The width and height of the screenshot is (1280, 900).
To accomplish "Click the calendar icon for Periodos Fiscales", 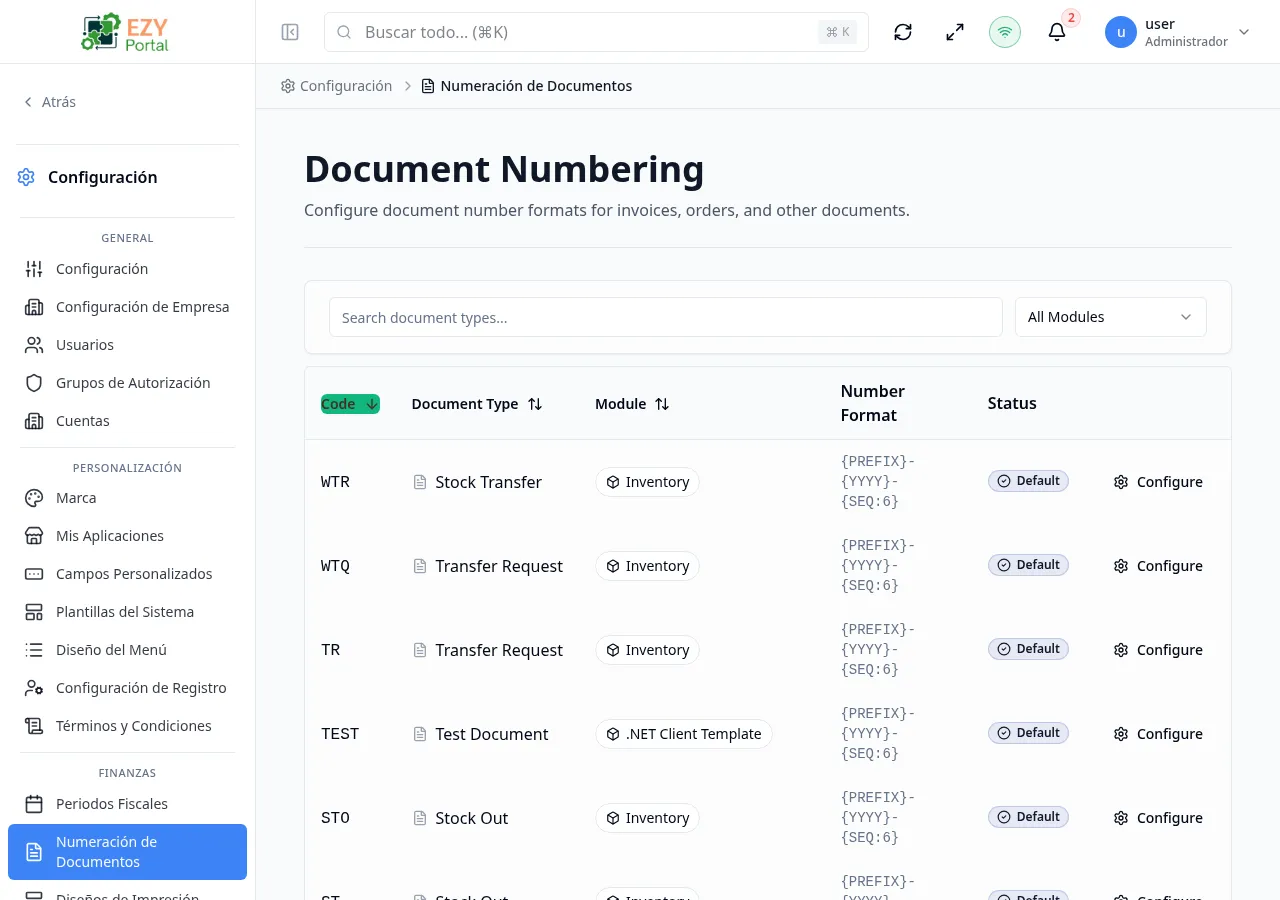I will [x=34, y=804].
